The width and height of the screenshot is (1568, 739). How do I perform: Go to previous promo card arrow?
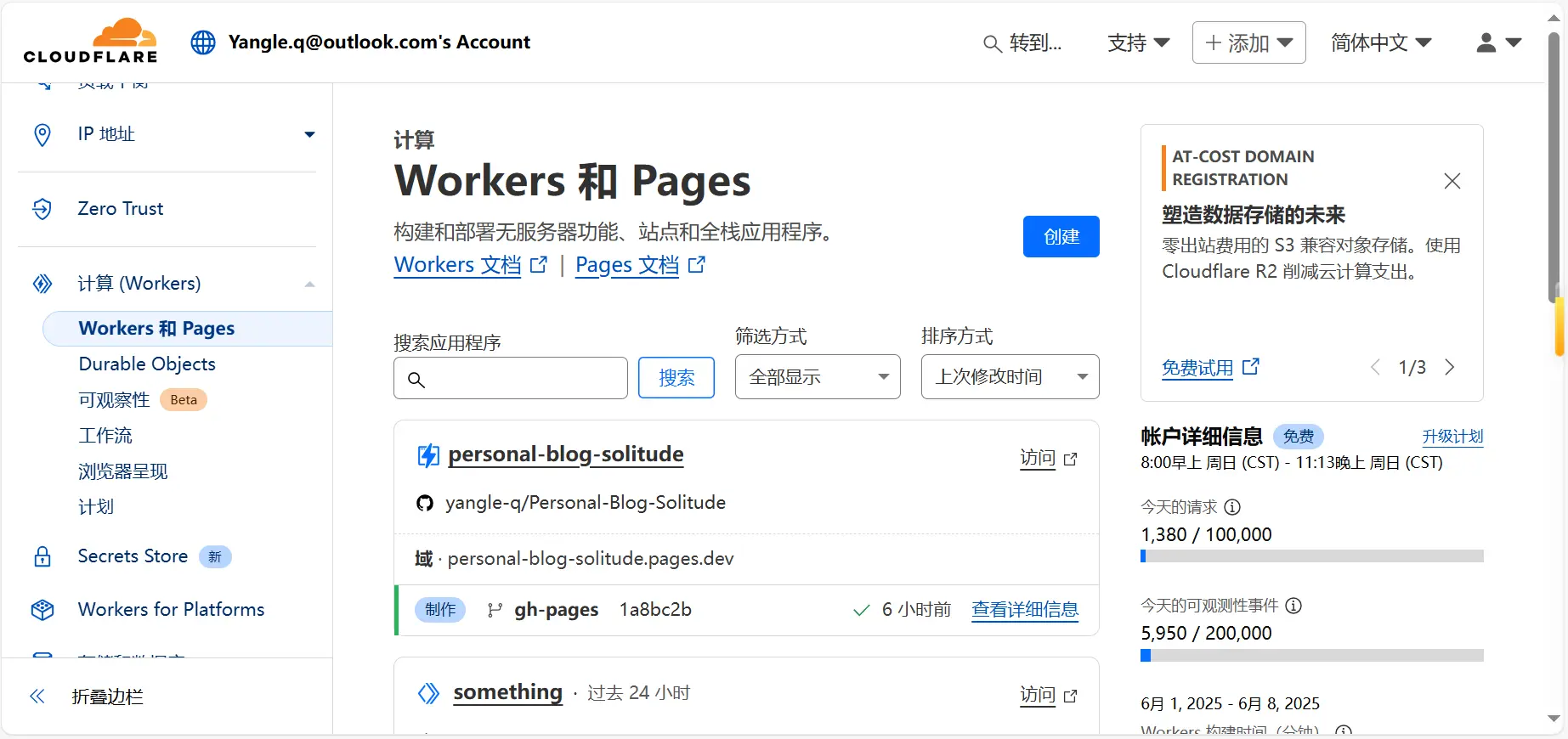[1375, 367]
